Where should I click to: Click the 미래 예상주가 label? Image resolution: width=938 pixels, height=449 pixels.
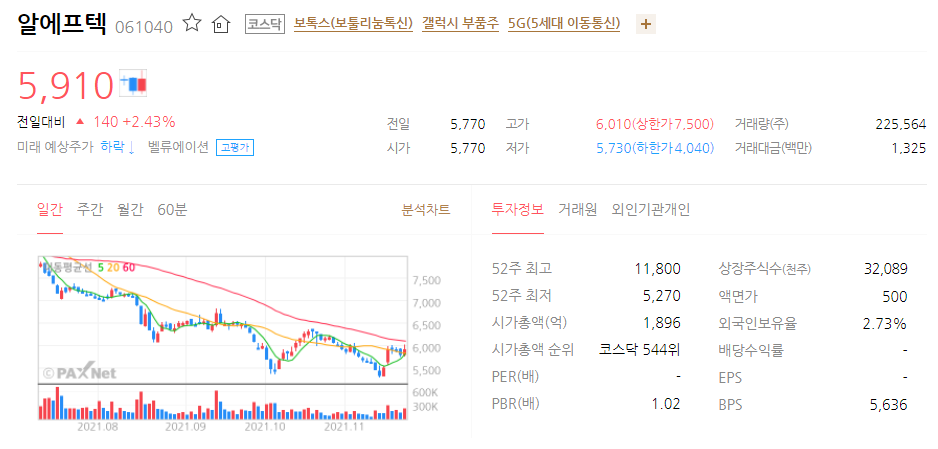click(x=56, y=147)
